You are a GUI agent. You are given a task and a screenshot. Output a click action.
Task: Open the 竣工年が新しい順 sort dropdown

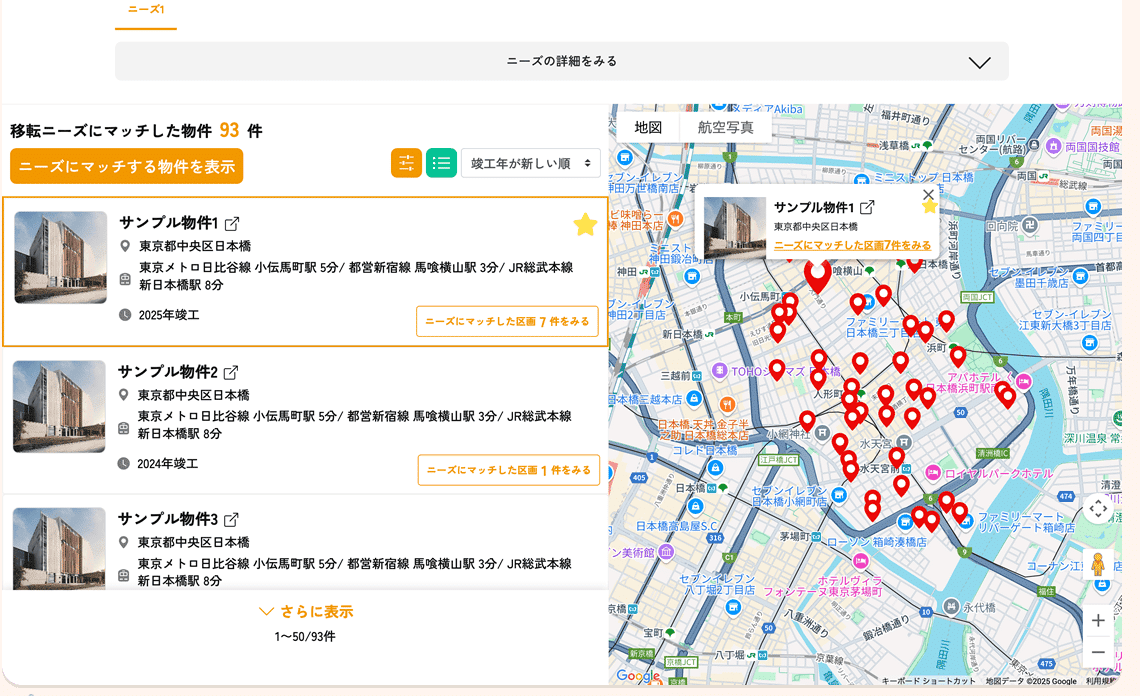coord(530,163)
